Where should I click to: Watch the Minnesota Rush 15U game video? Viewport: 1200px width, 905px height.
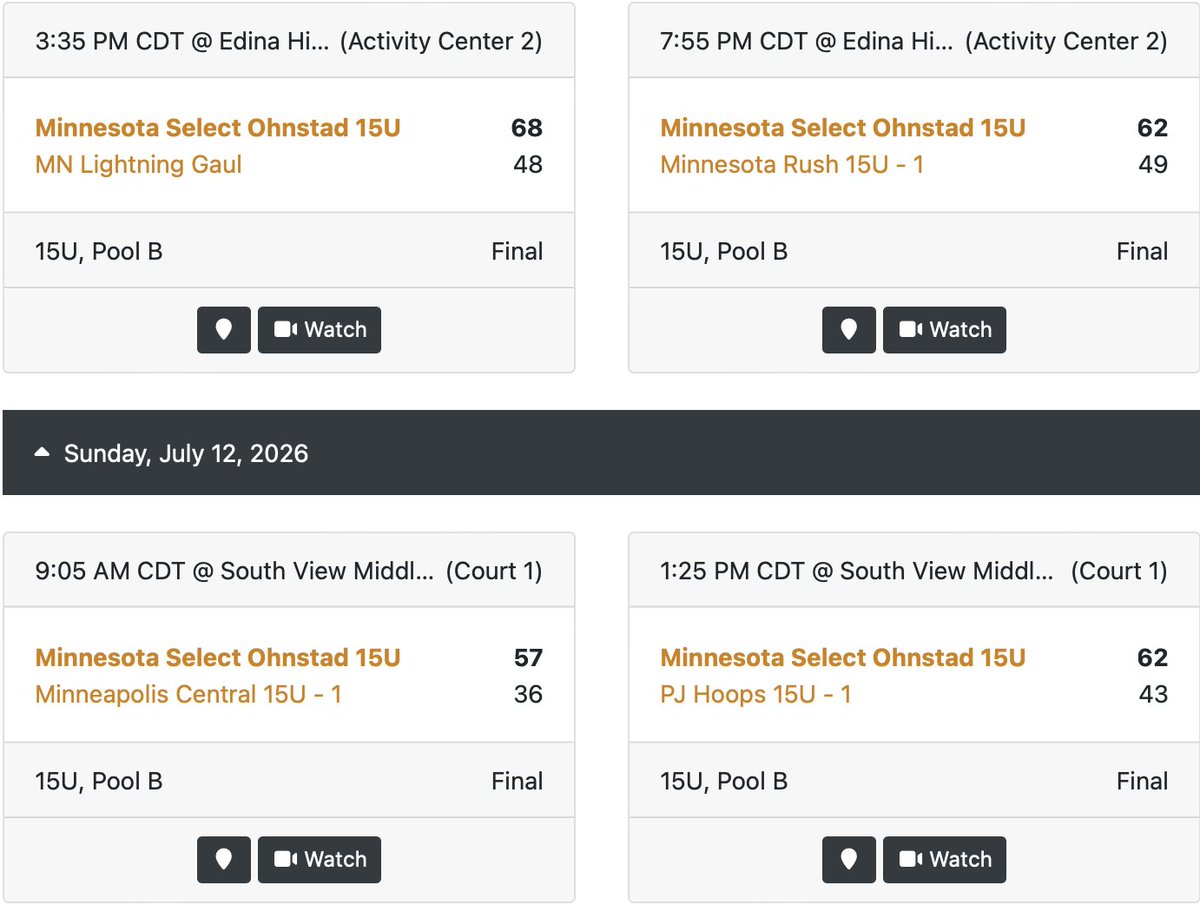[944, 330]
